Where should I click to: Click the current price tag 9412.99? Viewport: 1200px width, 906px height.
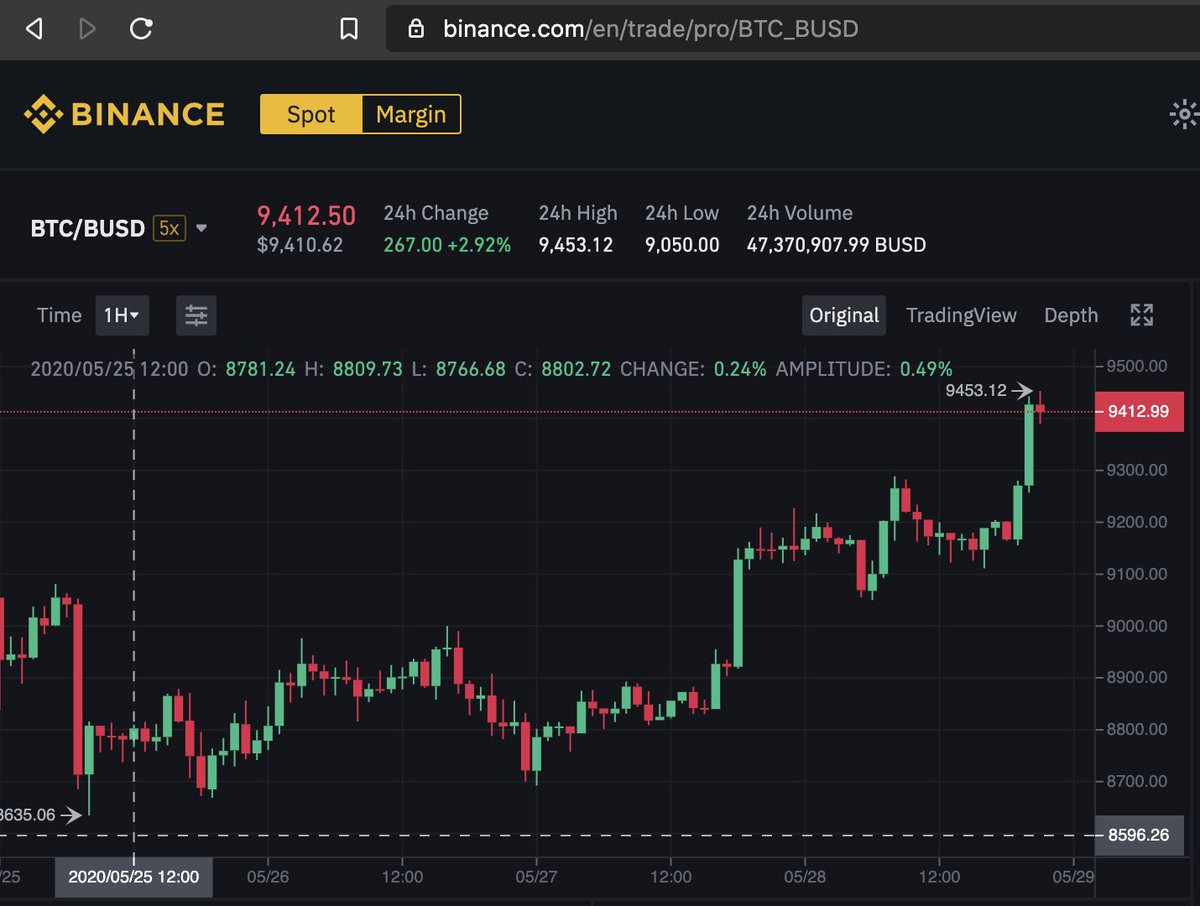(1139, 411)
